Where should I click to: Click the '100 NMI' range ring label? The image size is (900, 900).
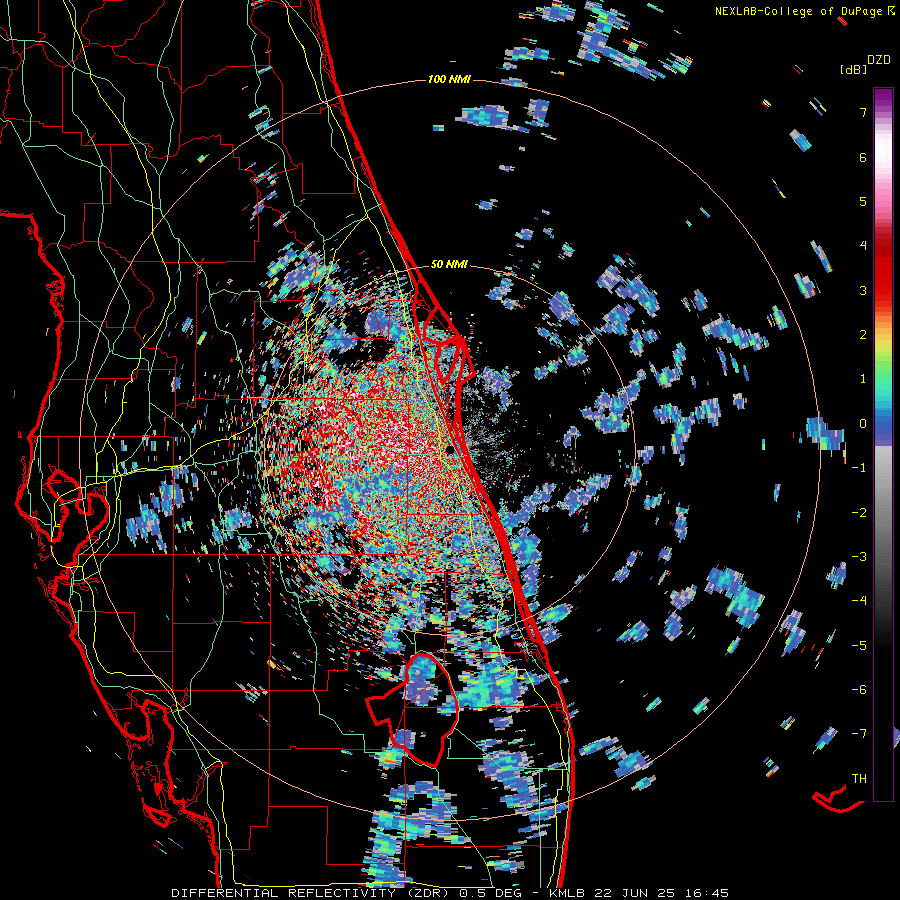(x=449, y=79)
